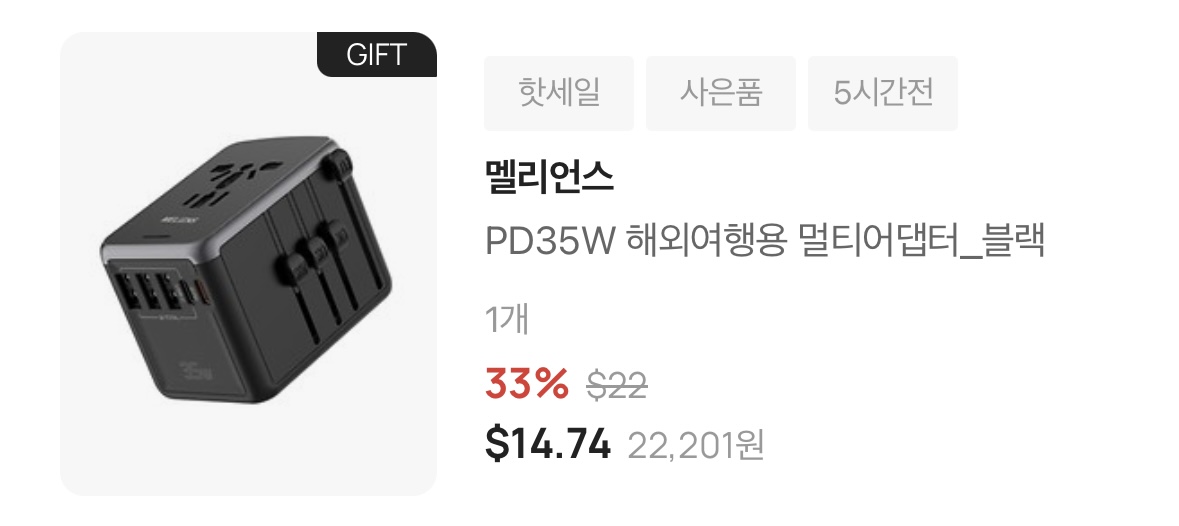The height and width of the screenshot is (526, 1179).
Task: Click the GIFT badge on product image
Action: 377,55
